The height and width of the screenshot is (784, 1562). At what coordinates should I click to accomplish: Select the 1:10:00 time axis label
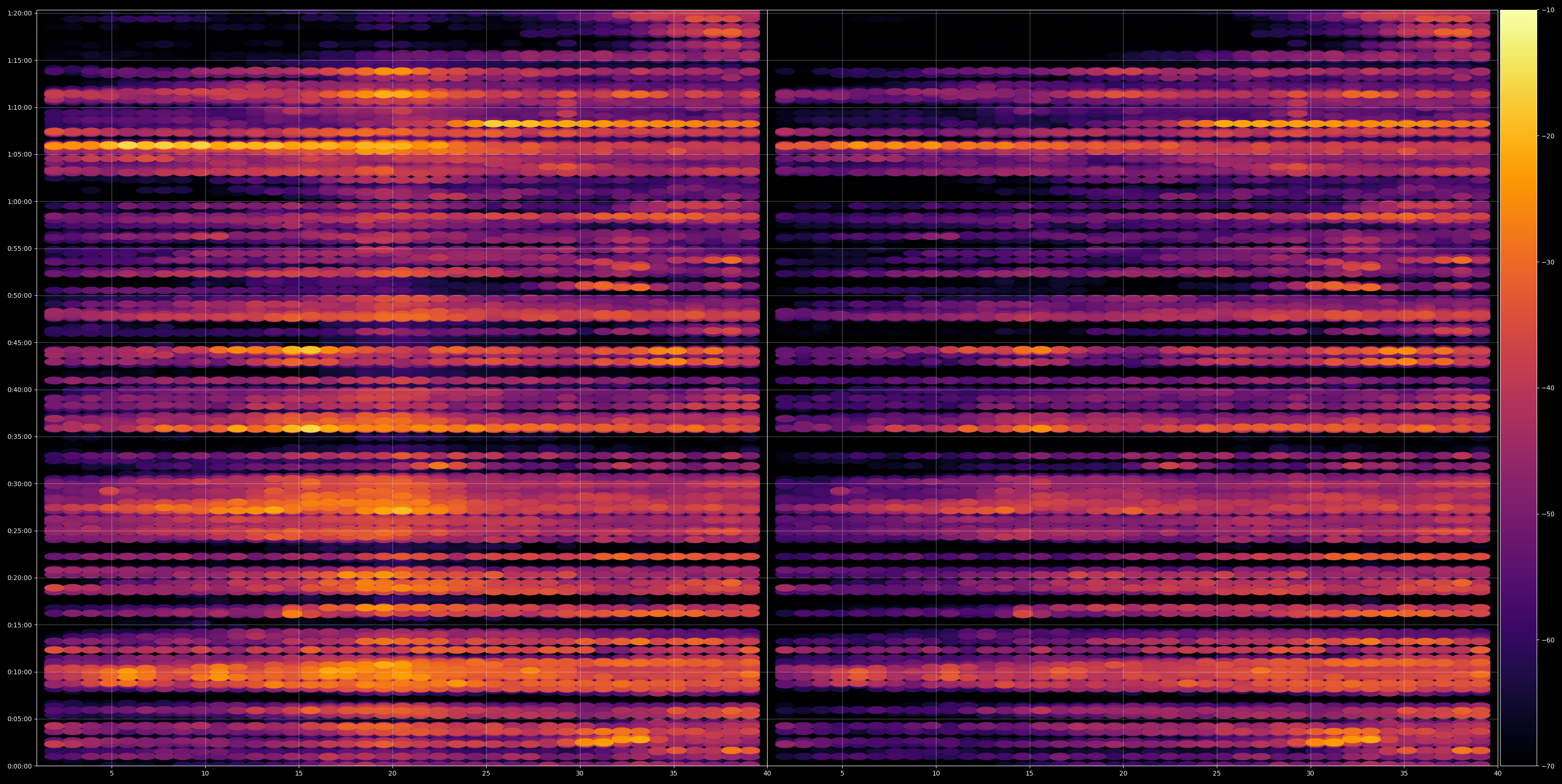(19, 107)
